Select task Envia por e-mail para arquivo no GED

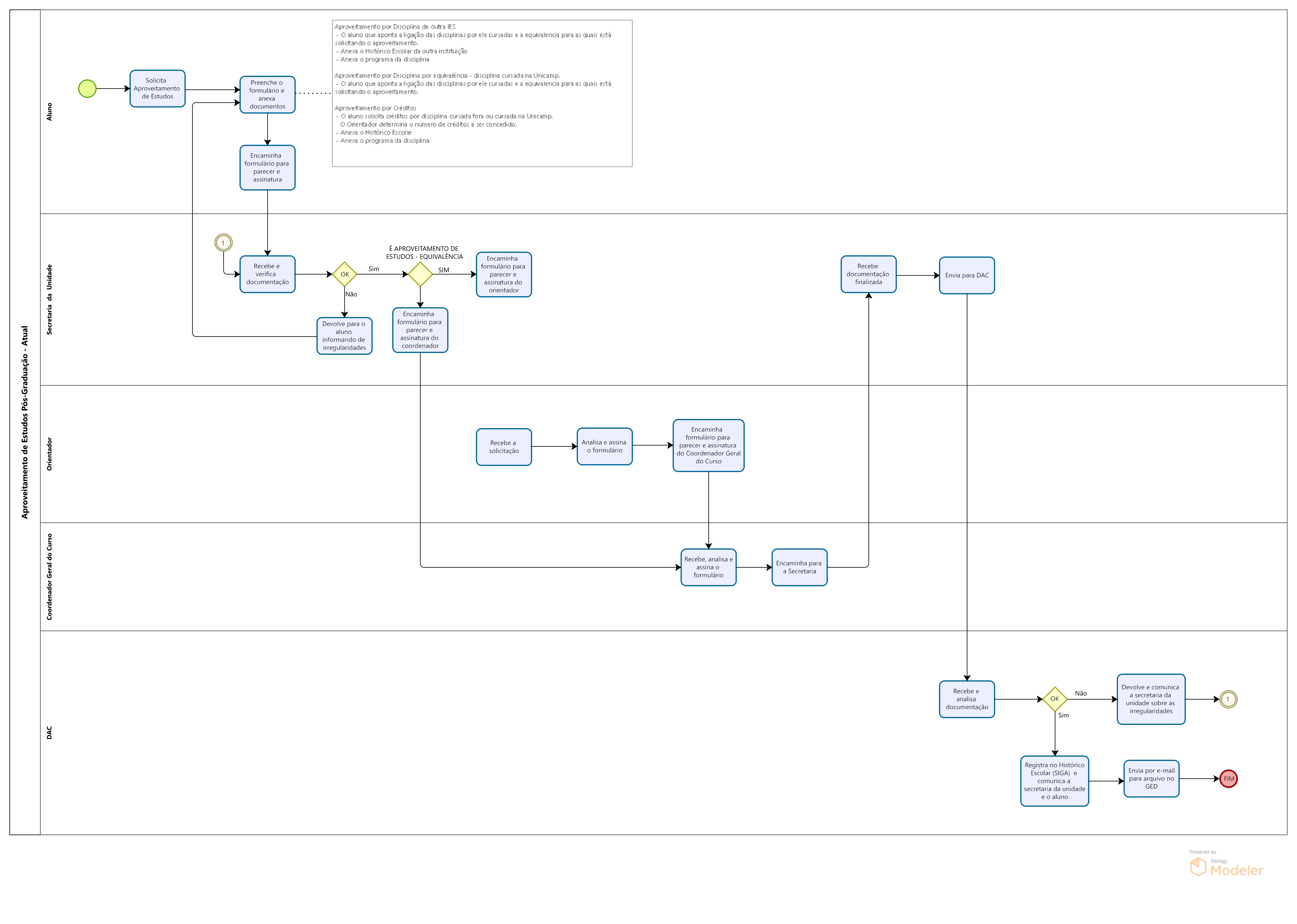[1151, 779]
